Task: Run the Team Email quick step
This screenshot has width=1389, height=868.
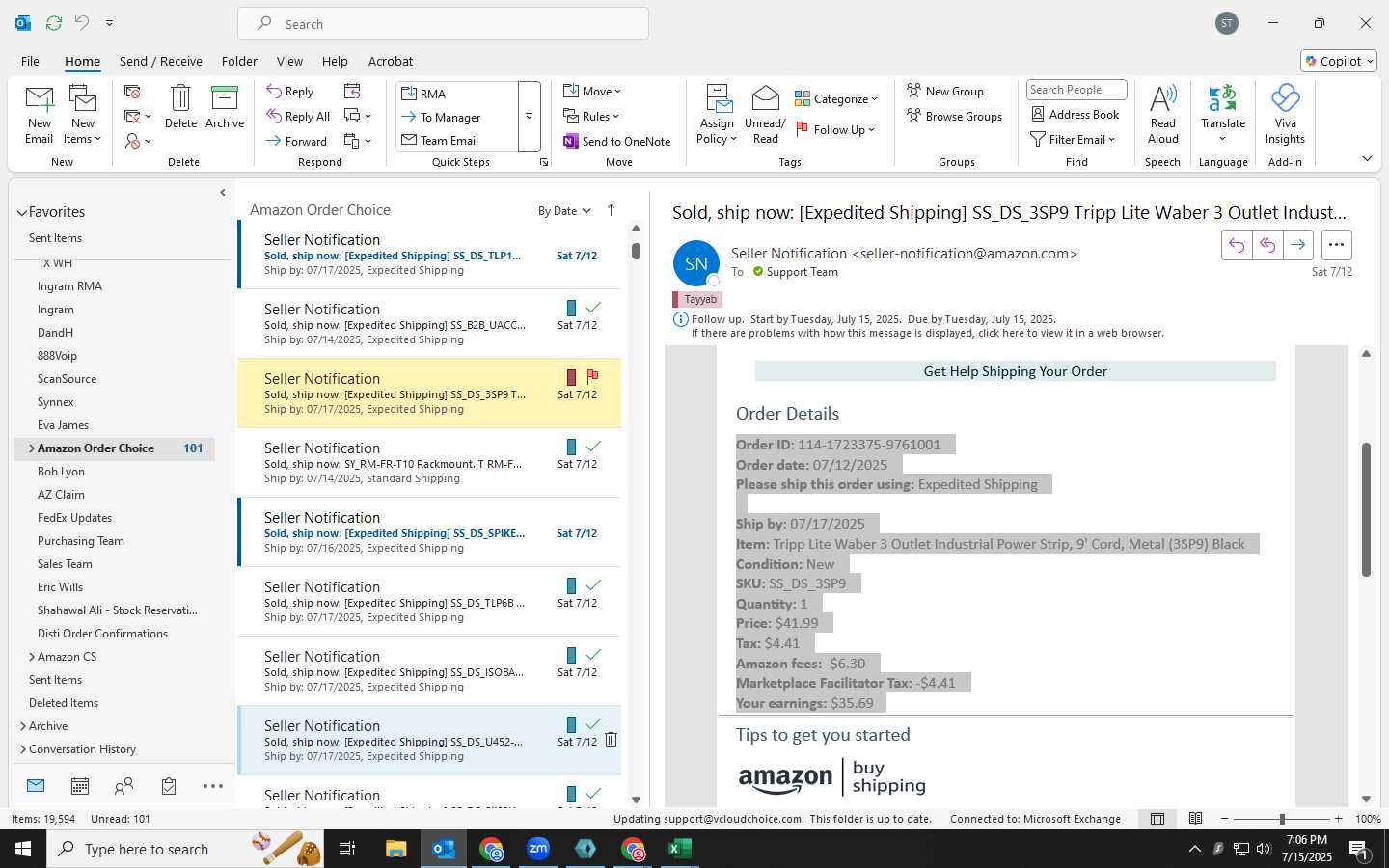Action: point(457,140)
